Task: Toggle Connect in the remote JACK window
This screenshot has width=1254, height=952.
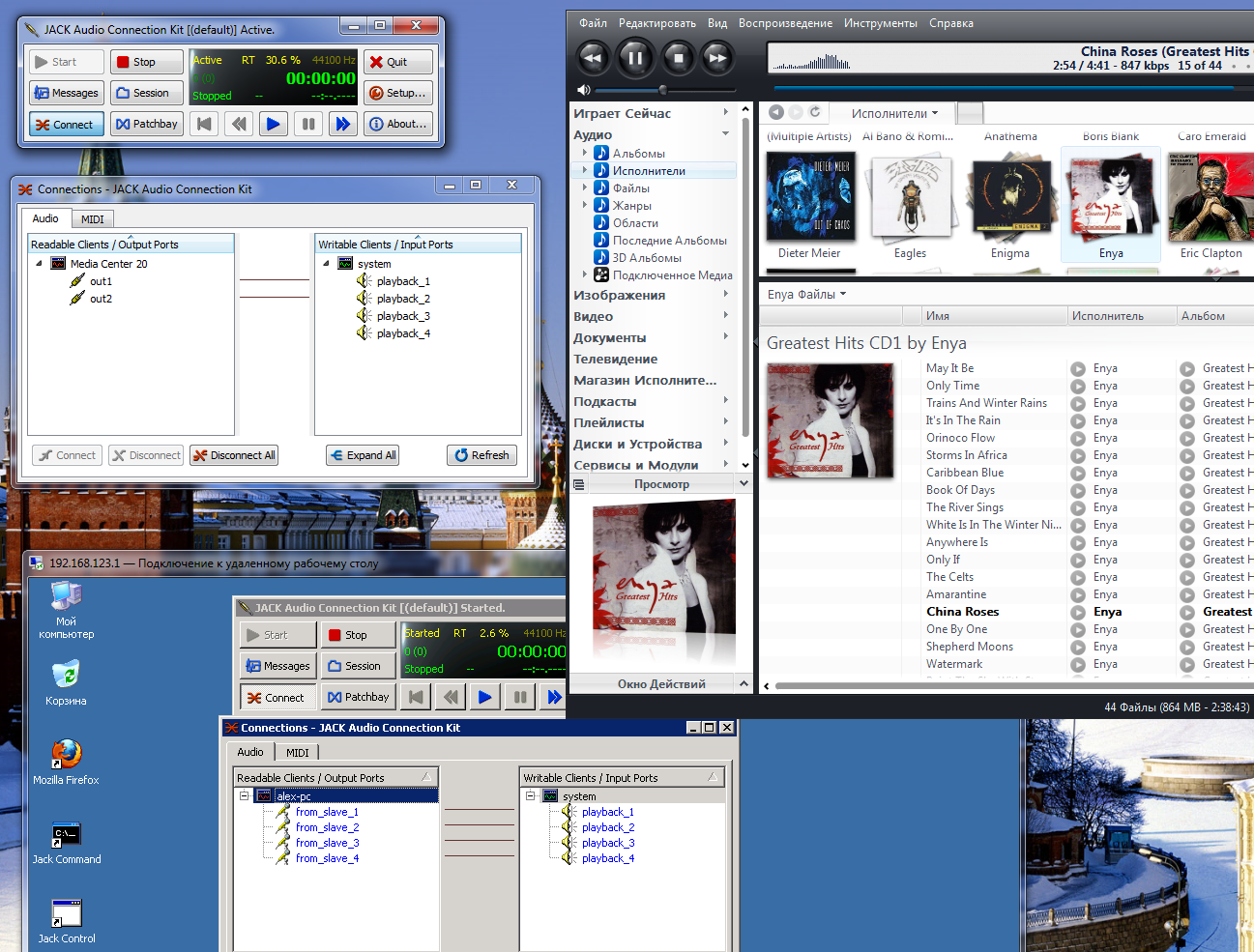Action: 276,697
